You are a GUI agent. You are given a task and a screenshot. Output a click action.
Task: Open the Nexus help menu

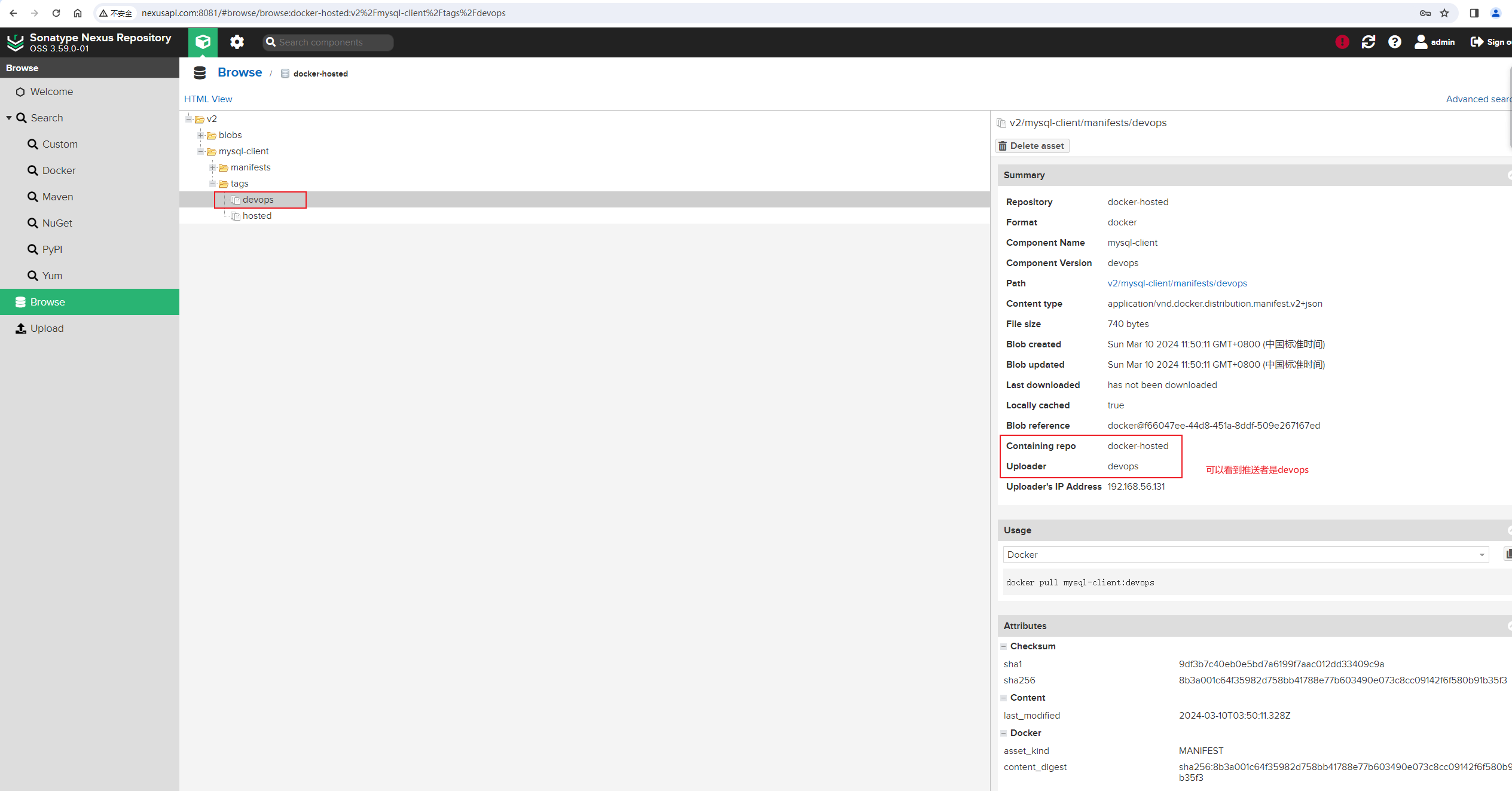coord(1395,42)
